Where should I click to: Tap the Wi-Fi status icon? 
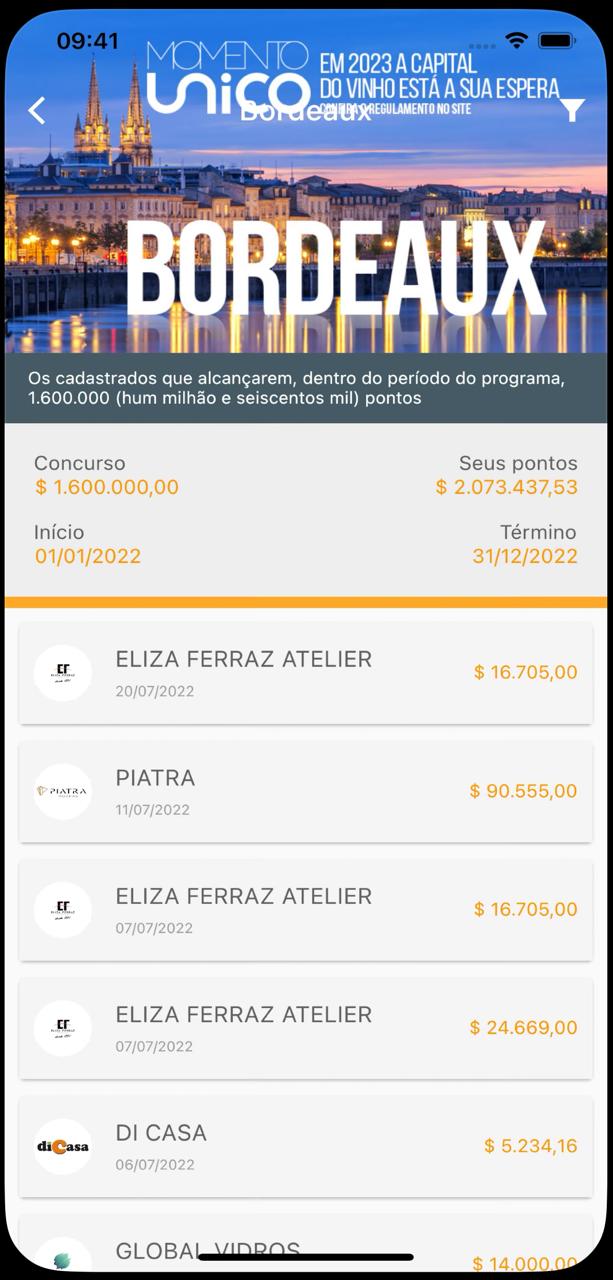(x=516, y=41)
